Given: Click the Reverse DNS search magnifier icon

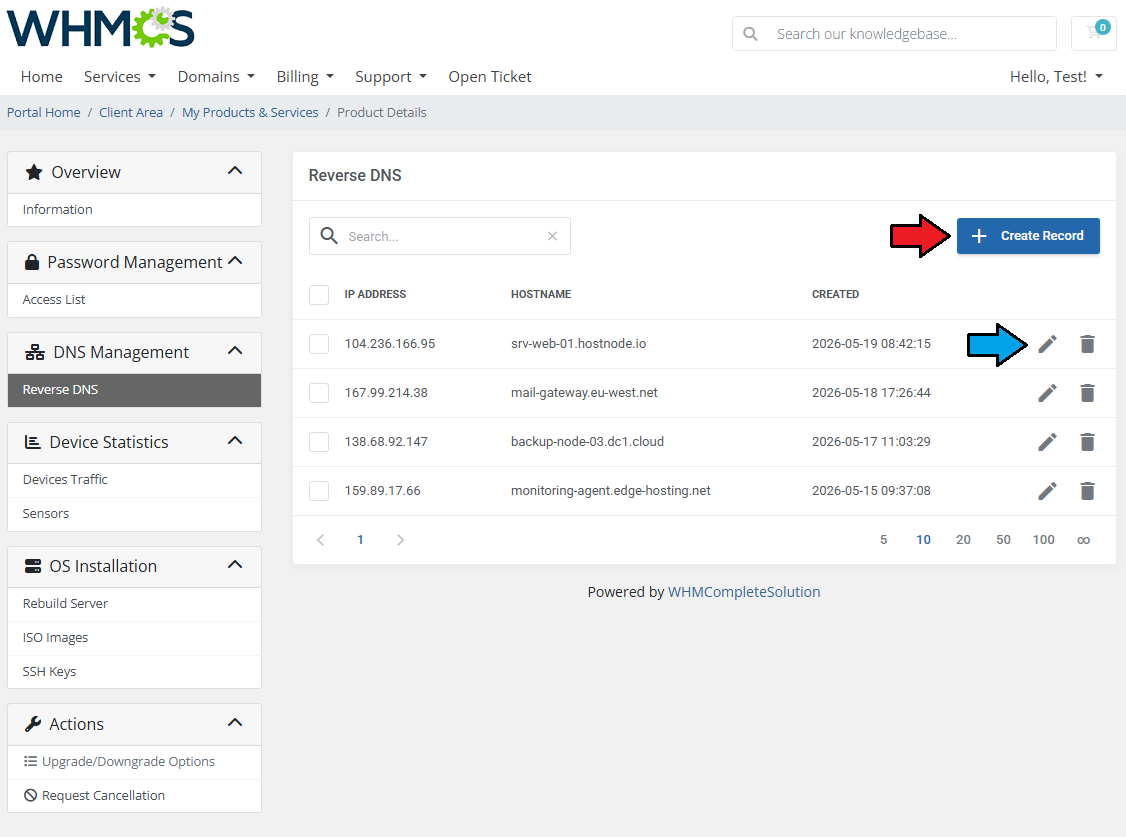Looking at the screenshot, I should click(329, 235).
